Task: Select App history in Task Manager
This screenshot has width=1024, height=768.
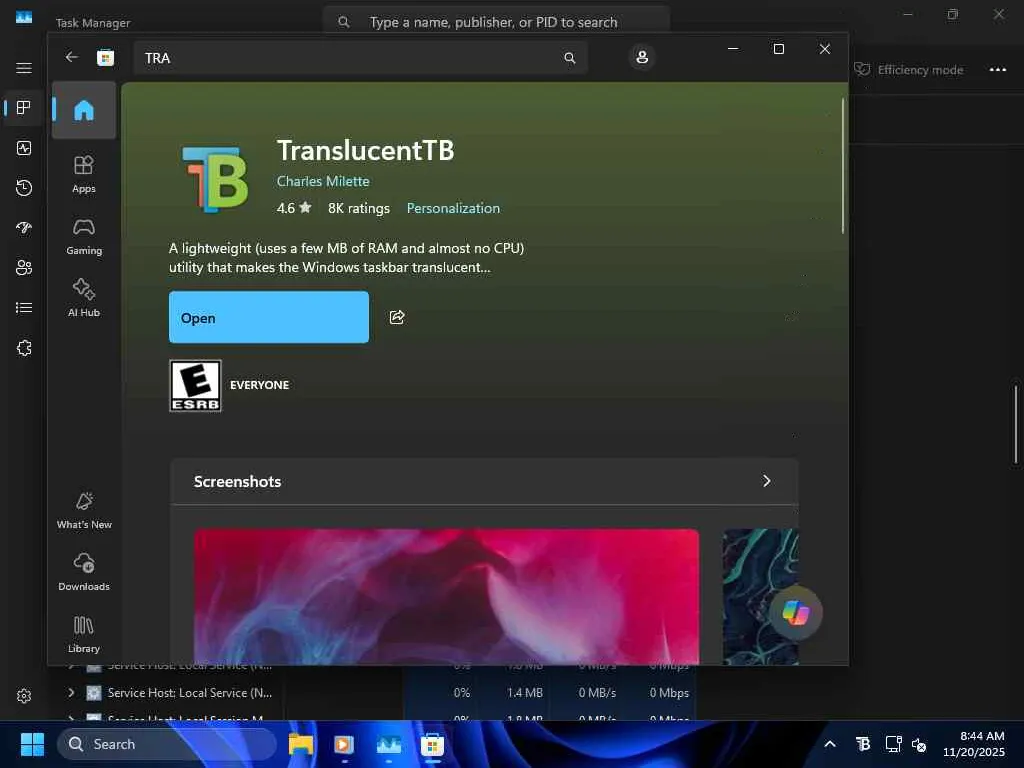Action: click(x=24, y=188)
